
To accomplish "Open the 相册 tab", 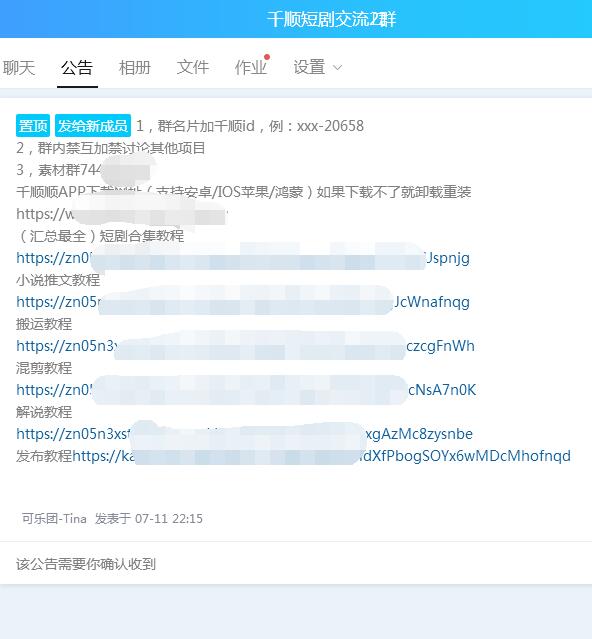I will (x=135, y=67).
